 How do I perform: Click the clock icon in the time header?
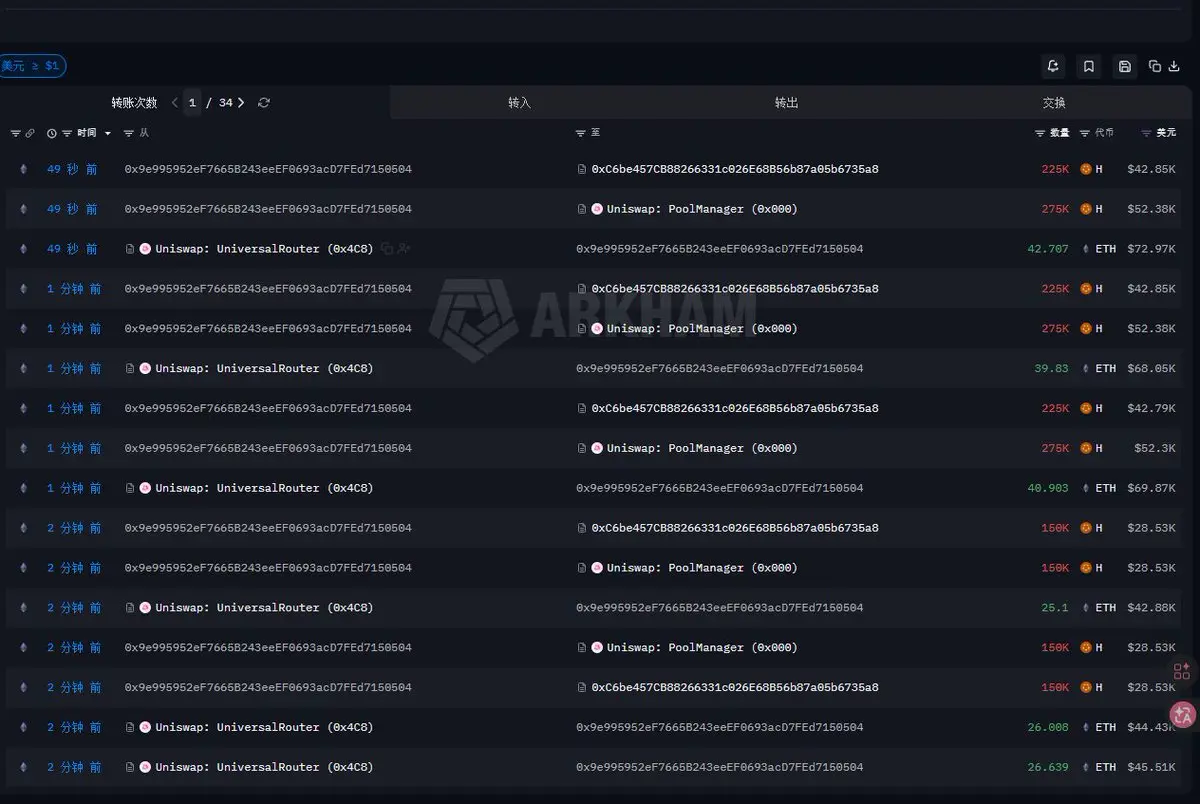point(51,133)
